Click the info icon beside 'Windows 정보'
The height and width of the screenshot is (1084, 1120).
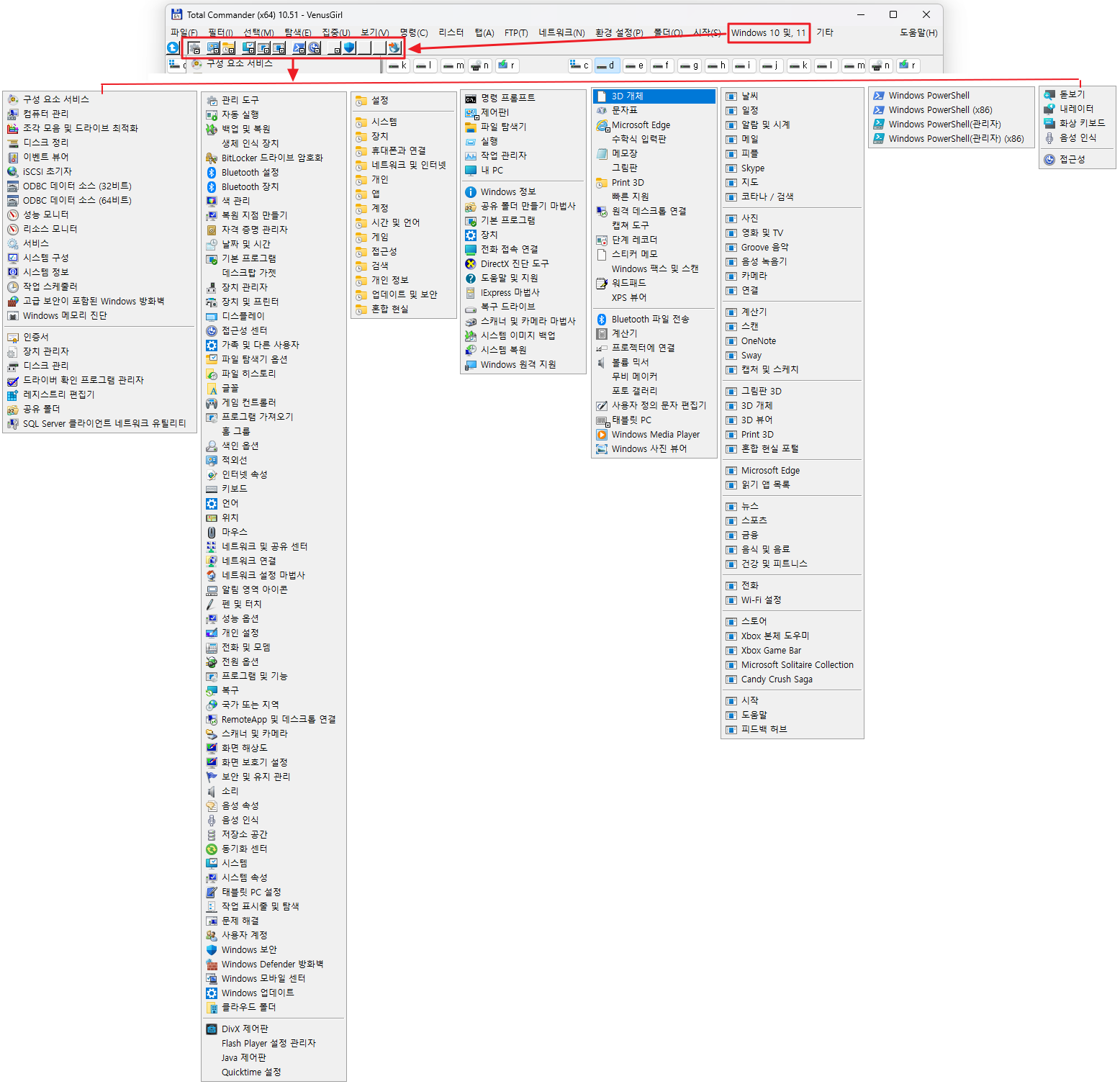coord(471,192)
